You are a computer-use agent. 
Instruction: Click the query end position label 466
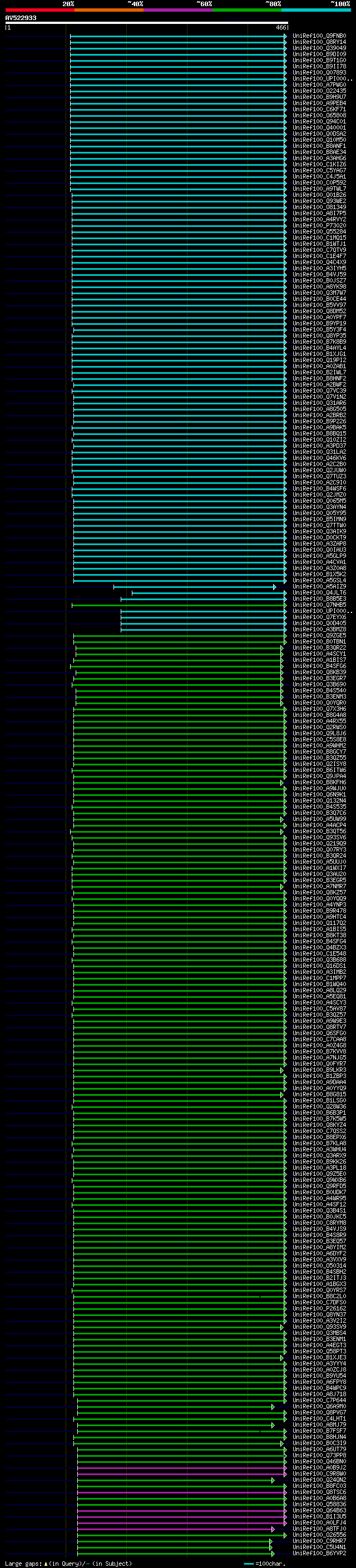[x=281, y=27]
